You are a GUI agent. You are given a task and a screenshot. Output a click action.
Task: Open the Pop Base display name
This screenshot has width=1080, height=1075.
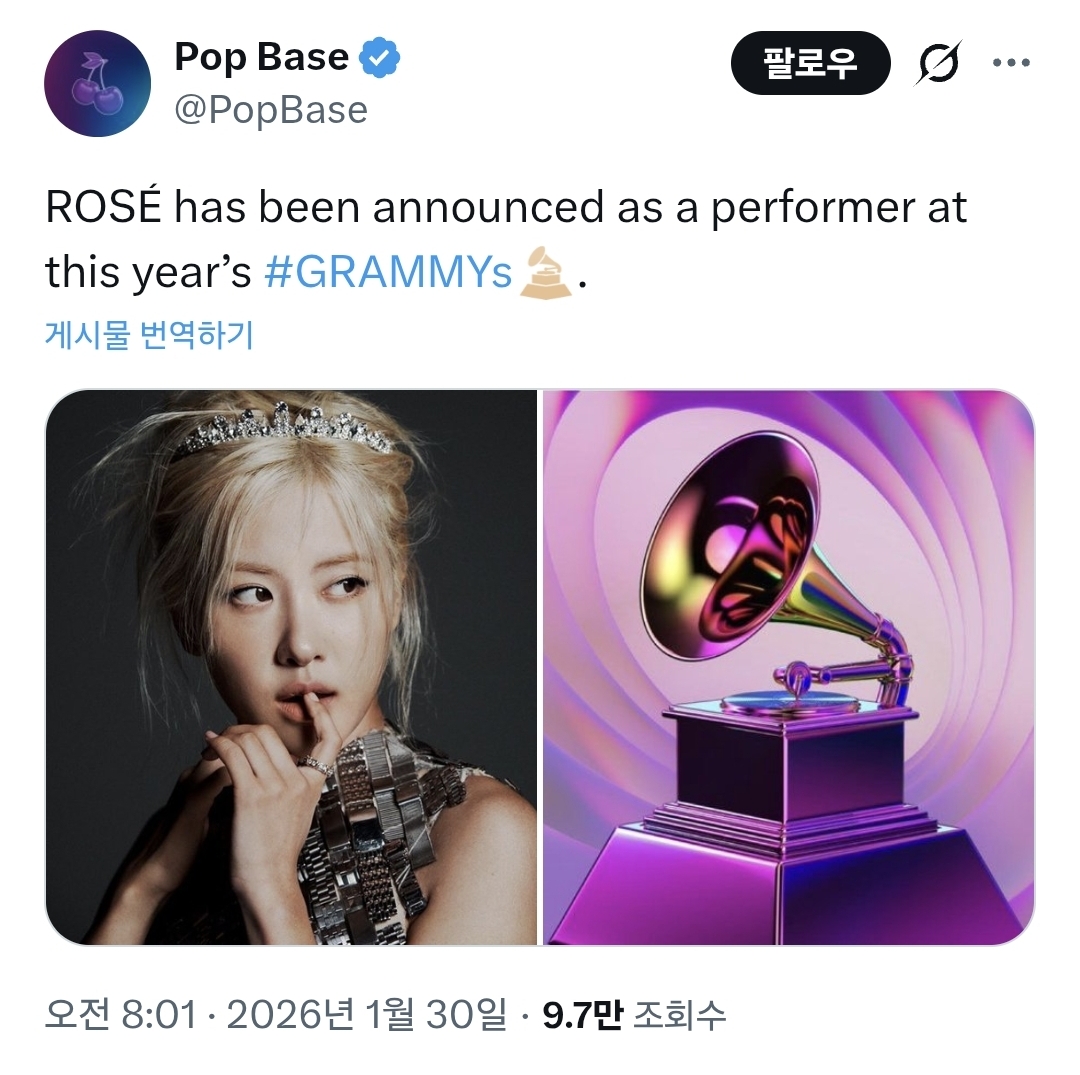(261, 58)
